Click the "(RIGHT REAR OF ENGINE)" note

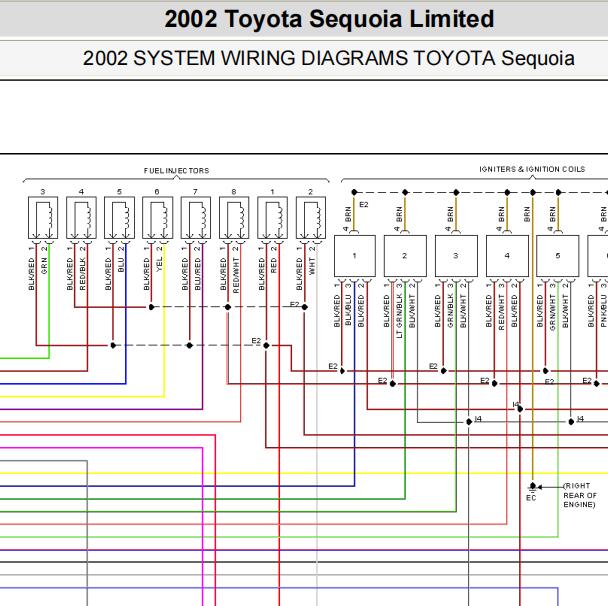(x=580, y=495)
